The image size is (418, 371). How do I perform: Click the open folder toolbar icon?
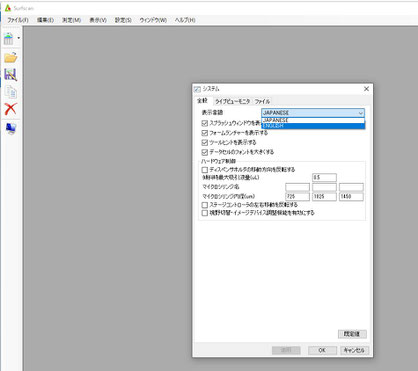point(11,57)
